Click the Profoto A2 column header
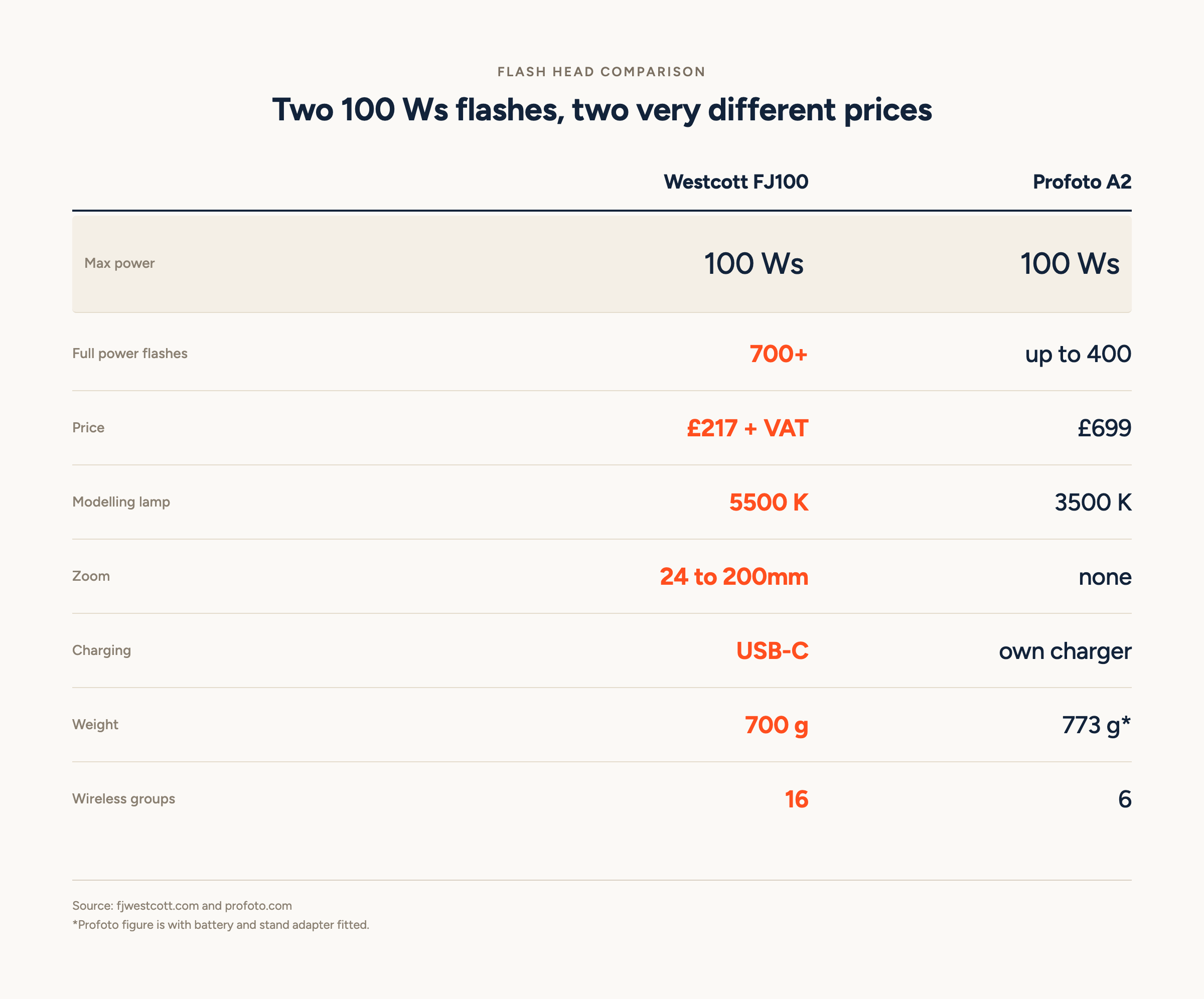 pos(1082,182)
